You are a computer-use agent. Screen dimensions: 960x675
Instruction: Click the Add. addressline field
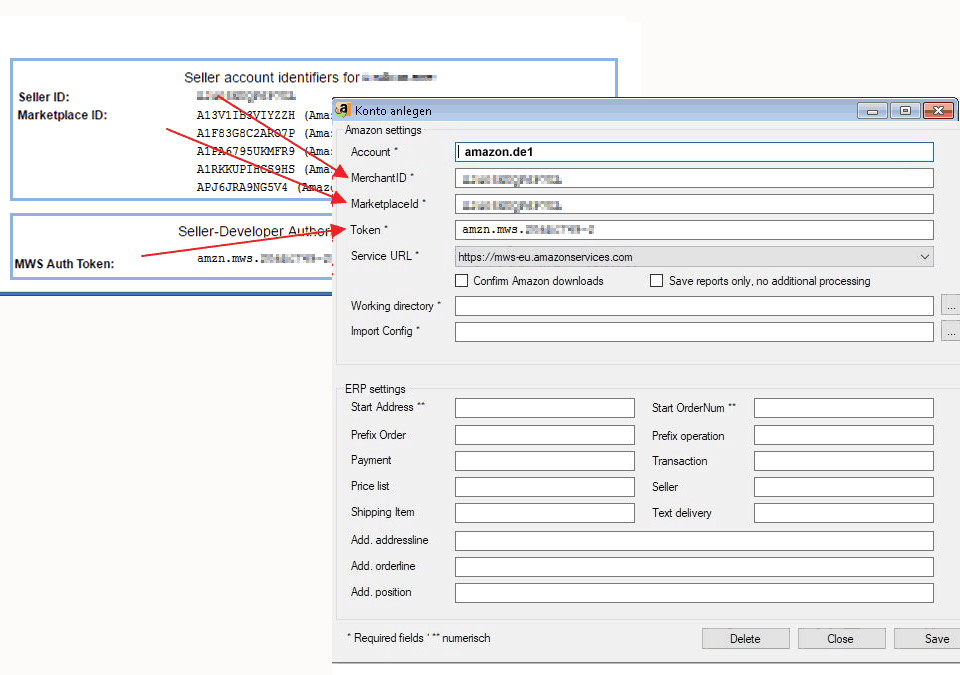[694, 541]
